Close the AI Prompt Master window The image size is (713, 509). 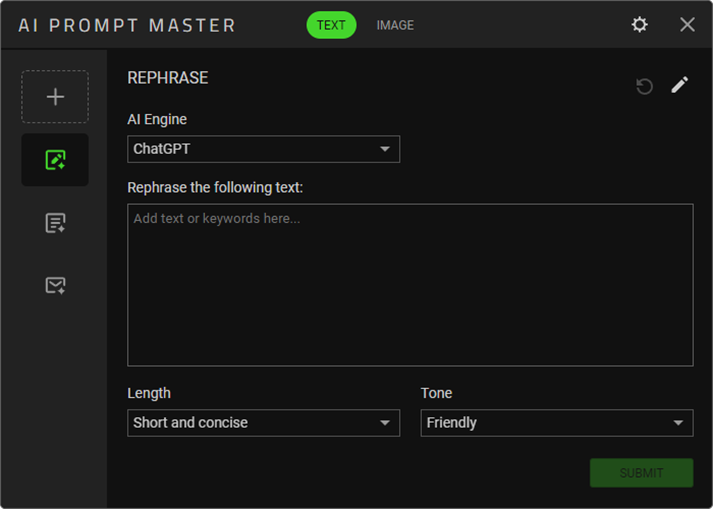[x=687, y=25]
